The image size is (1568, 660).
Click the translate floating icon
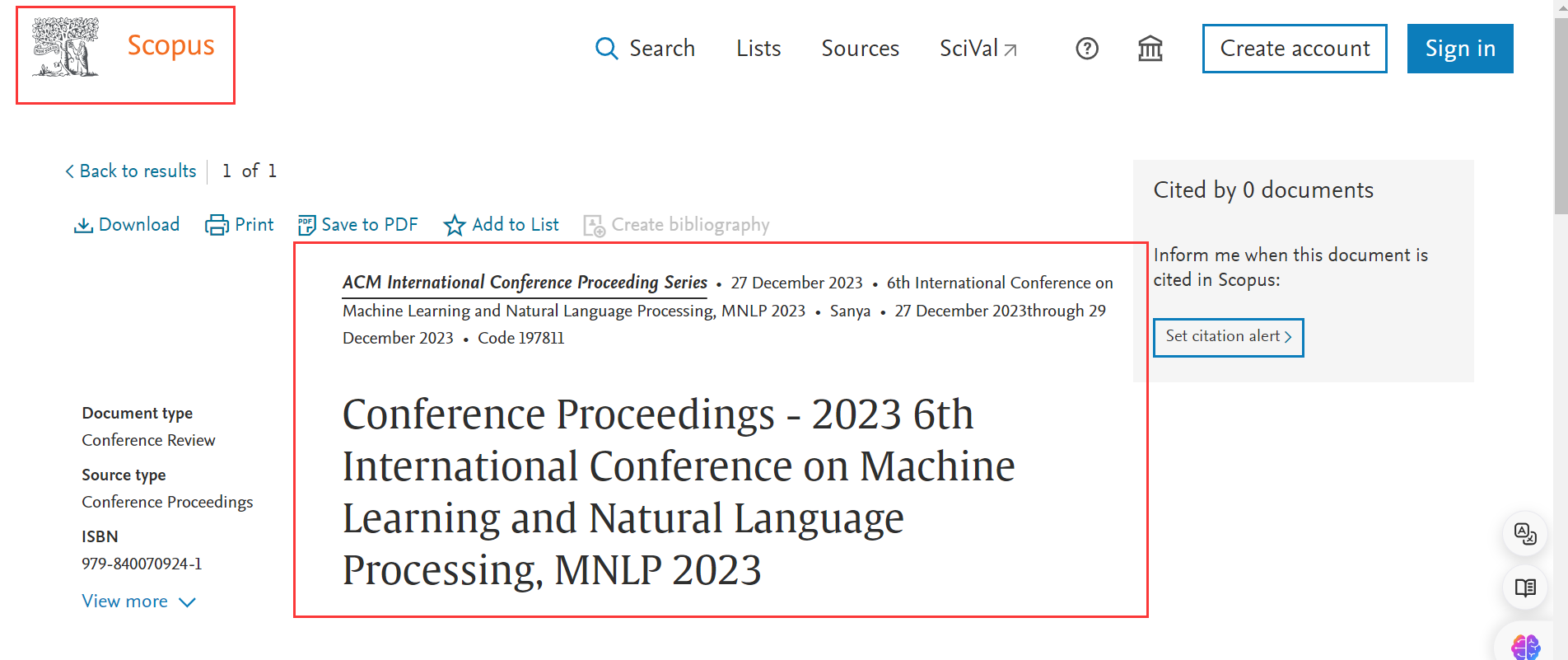pos(1525,534)
